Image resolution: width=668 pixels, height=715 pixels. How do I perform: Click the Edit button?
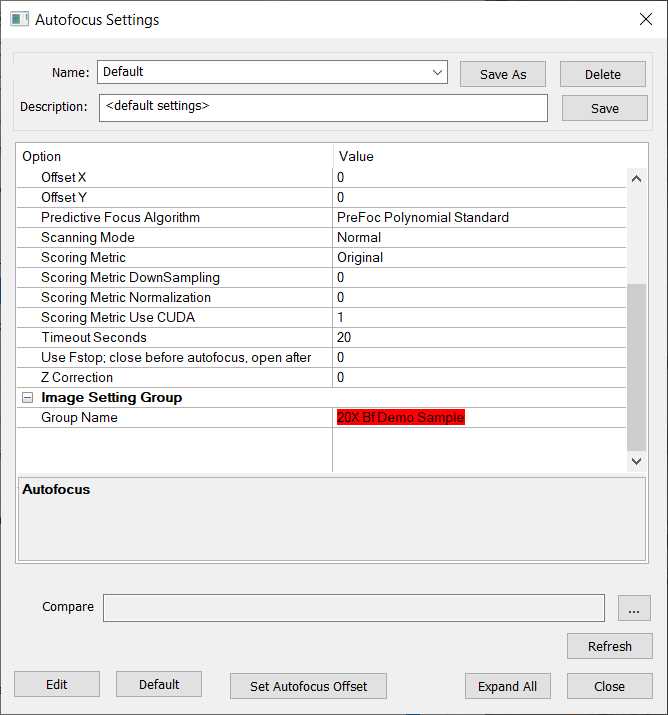(57, 684)
